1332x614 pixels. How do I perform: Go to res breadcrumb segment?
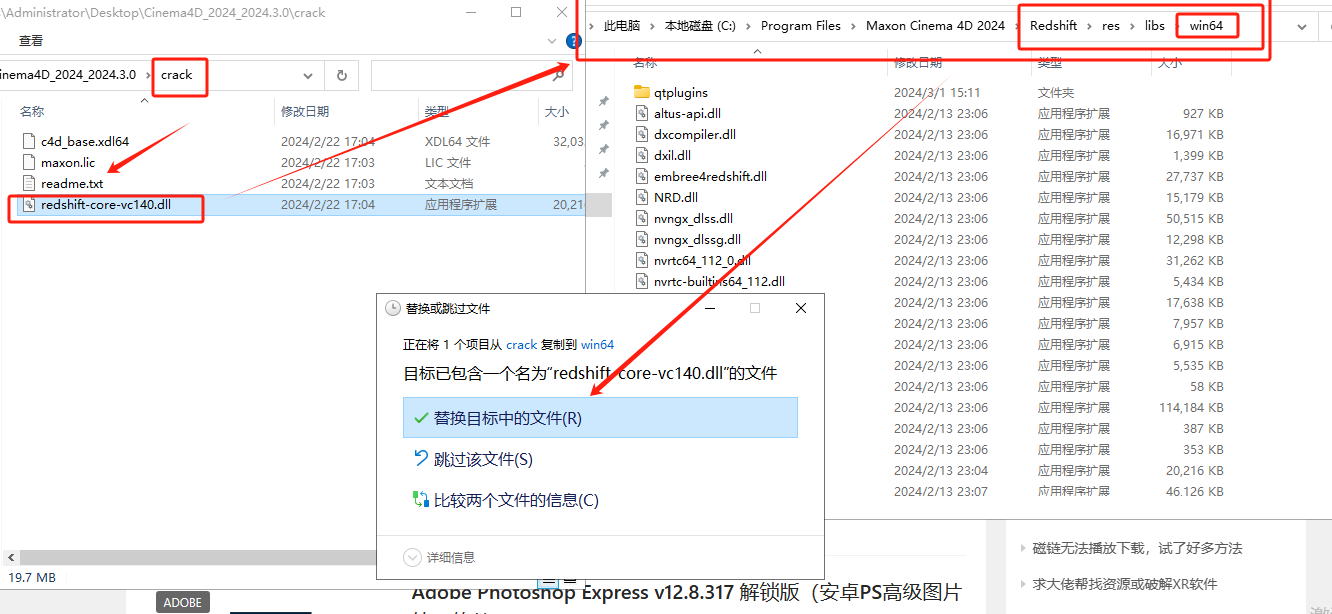pos(1111,26)
